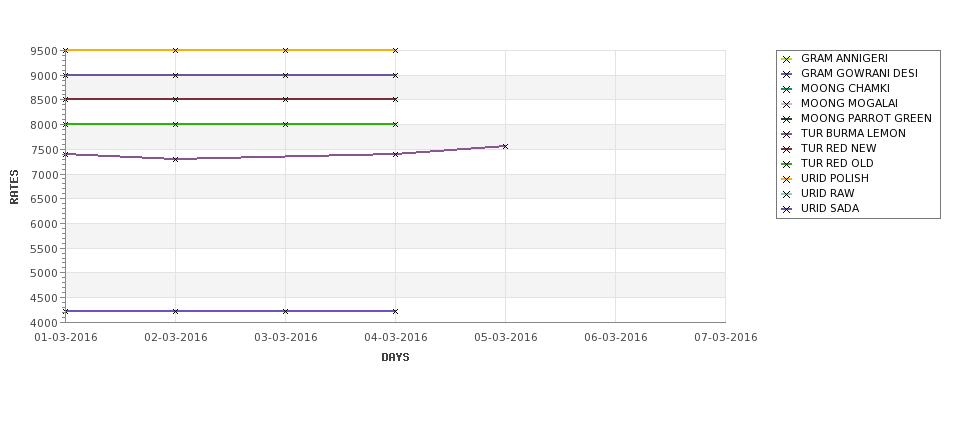Click the URID POLISH orange legend marker

point(787,179)
